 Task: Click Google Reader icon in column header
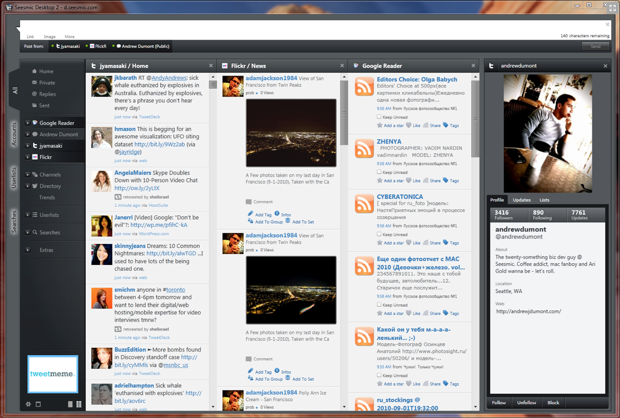tap(356, 66)
